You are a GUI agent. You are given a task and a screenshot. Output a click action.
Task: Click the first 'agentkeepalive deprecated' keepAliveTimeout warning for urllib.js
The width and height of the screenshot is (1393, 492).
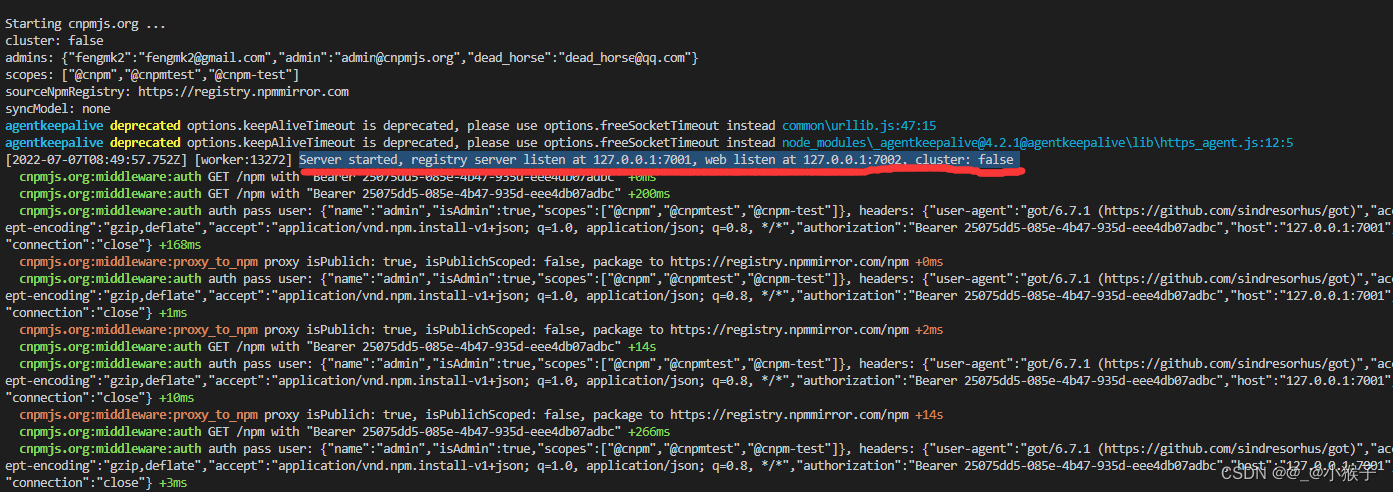(470, 126)
